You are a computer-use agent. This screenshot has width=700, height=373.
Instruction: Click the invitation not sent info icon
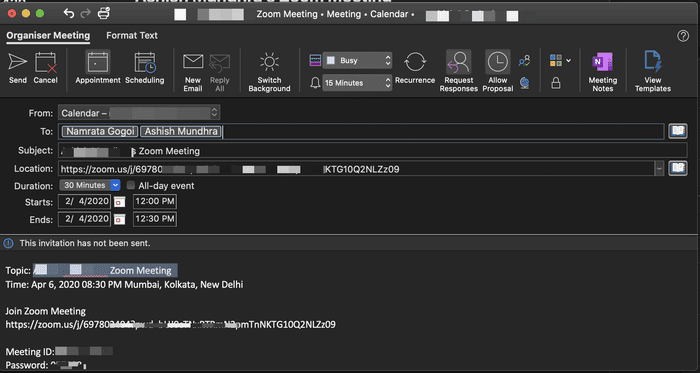pos(8,243)
